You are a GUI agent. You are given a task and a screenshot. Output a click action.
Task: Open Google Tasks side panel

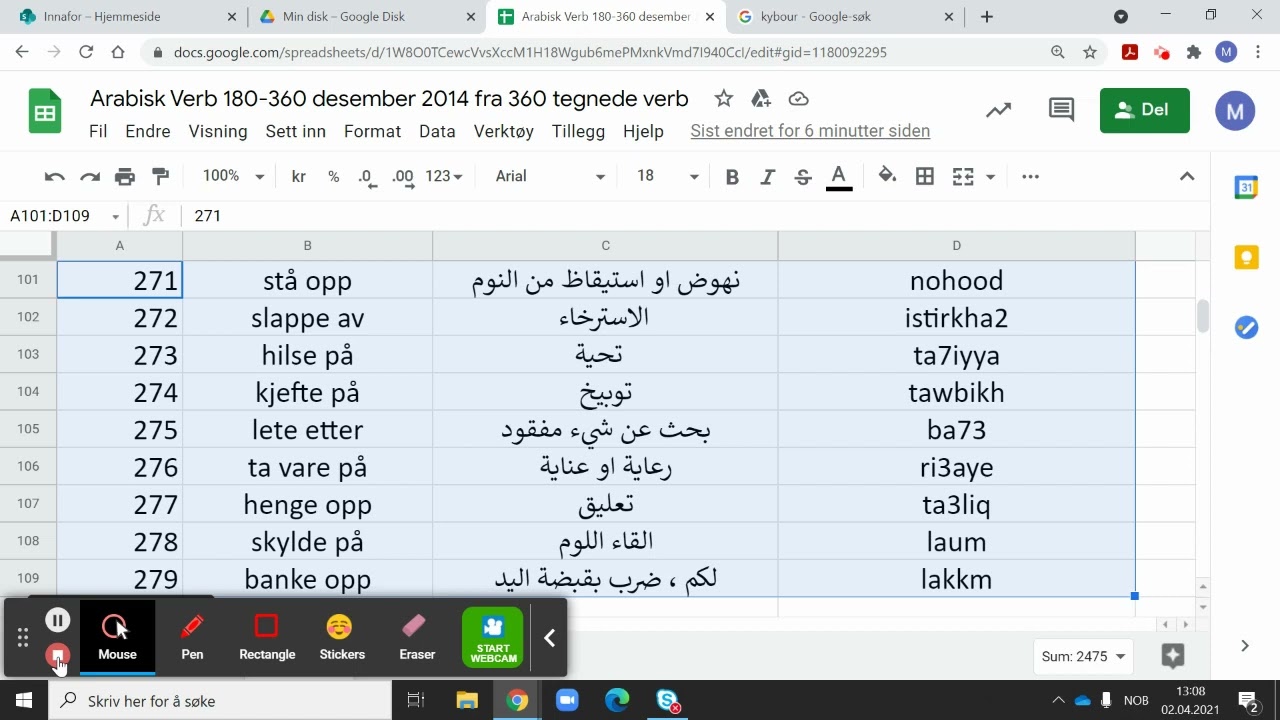[1246, 327]
